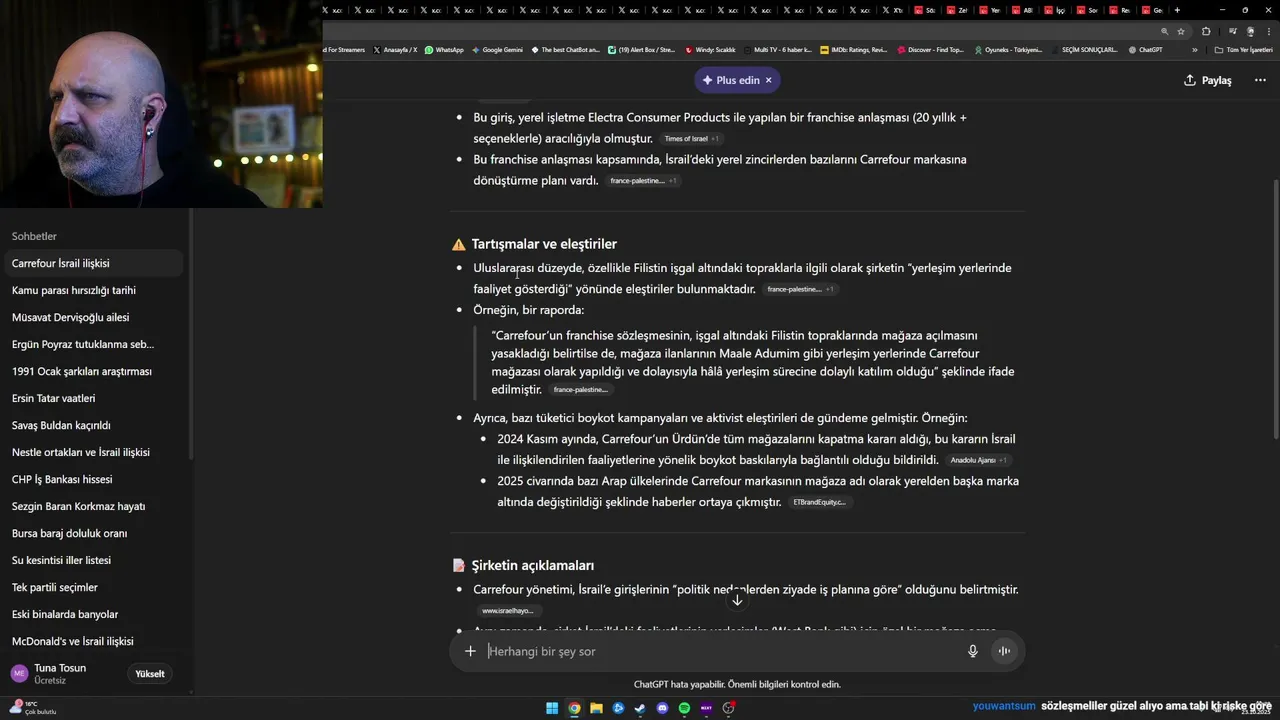The image size is (1280, 720).
Task: Open the Tuna Tosun account menu
Action: [x=60, y=674]
